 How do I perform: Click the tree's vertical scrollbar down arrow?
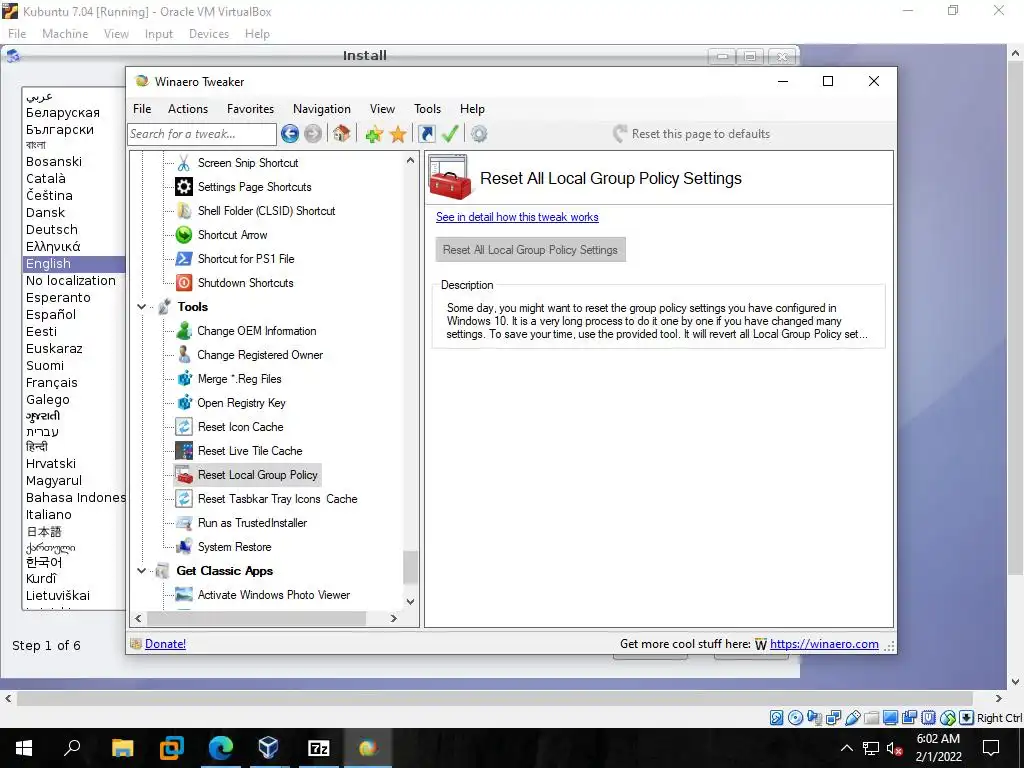pyautogui.click(x=410, y=601)
